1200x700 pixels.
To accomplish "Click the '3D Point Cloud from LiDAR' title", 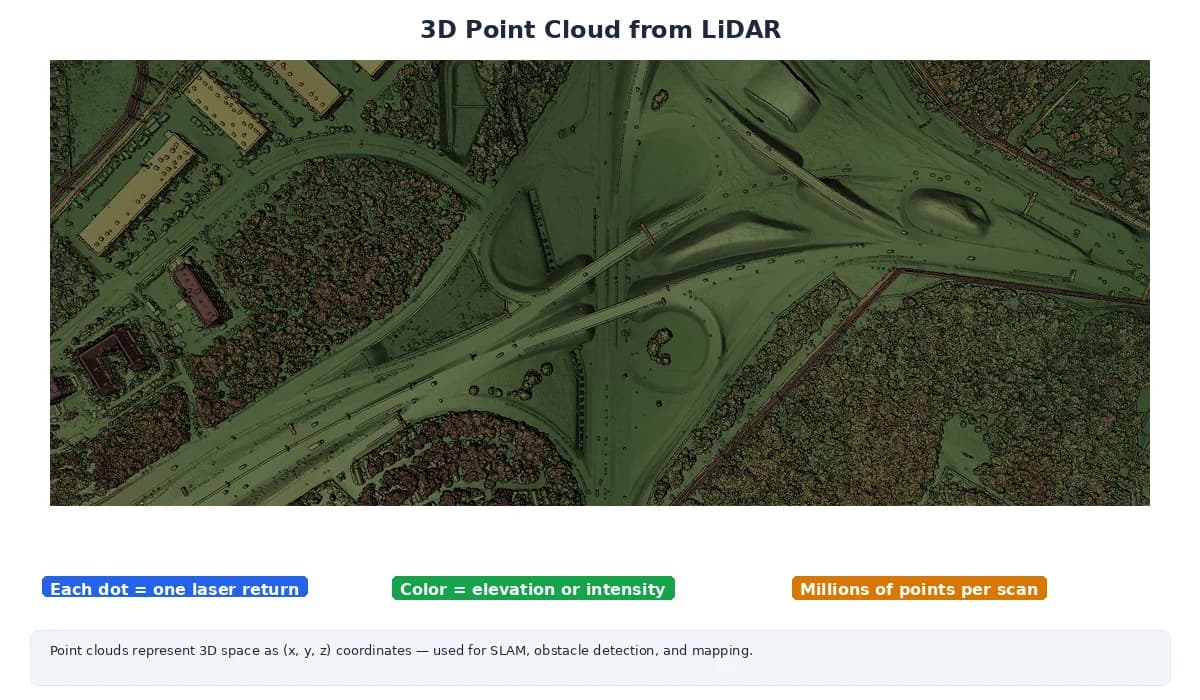I will (x=600, y=29).
